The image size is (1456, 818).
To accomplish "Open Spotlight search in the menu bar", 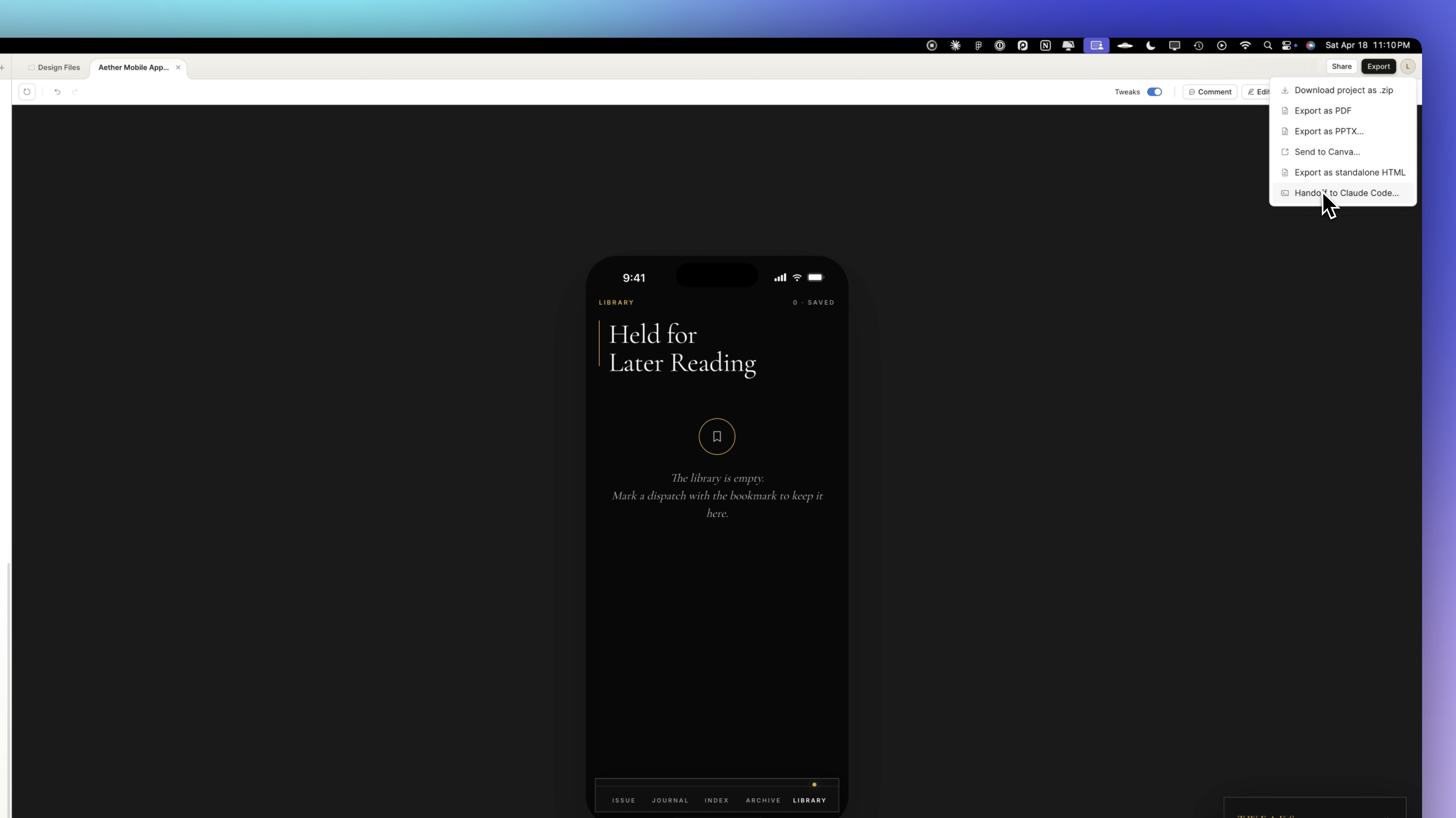I will (x=1267, y=46).
